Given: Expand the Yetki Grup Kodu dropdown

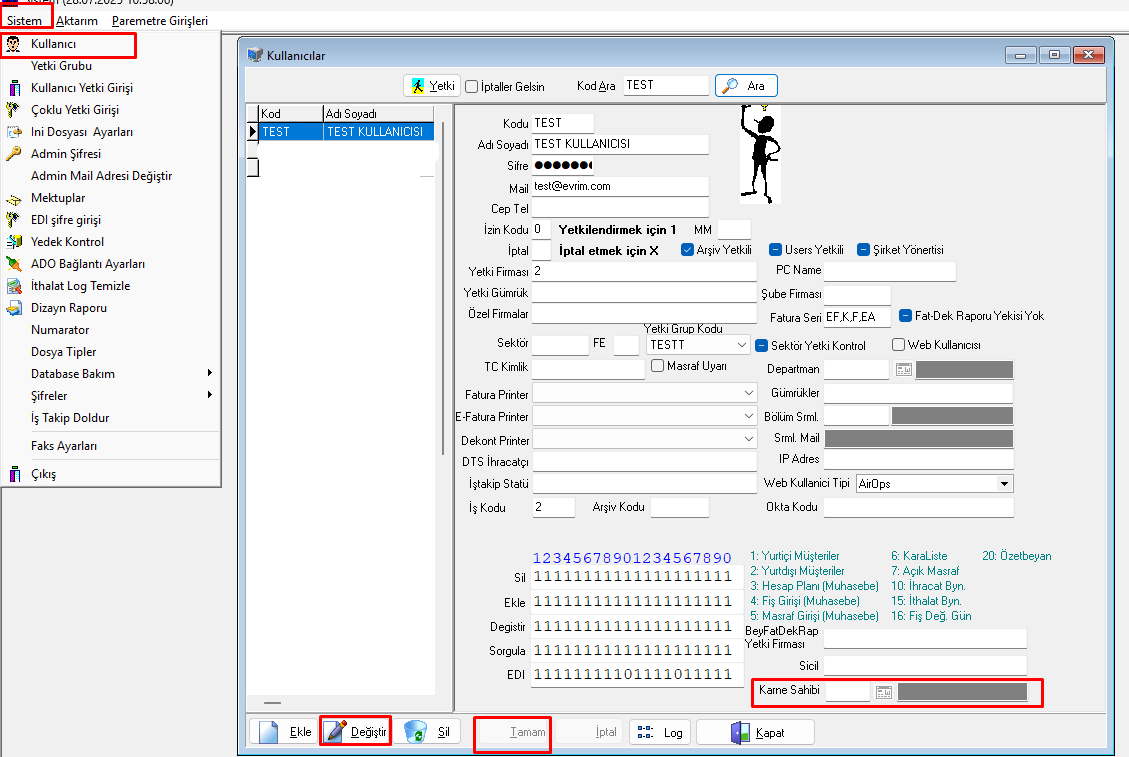Looking at the screenshot, I should [741, 345].
